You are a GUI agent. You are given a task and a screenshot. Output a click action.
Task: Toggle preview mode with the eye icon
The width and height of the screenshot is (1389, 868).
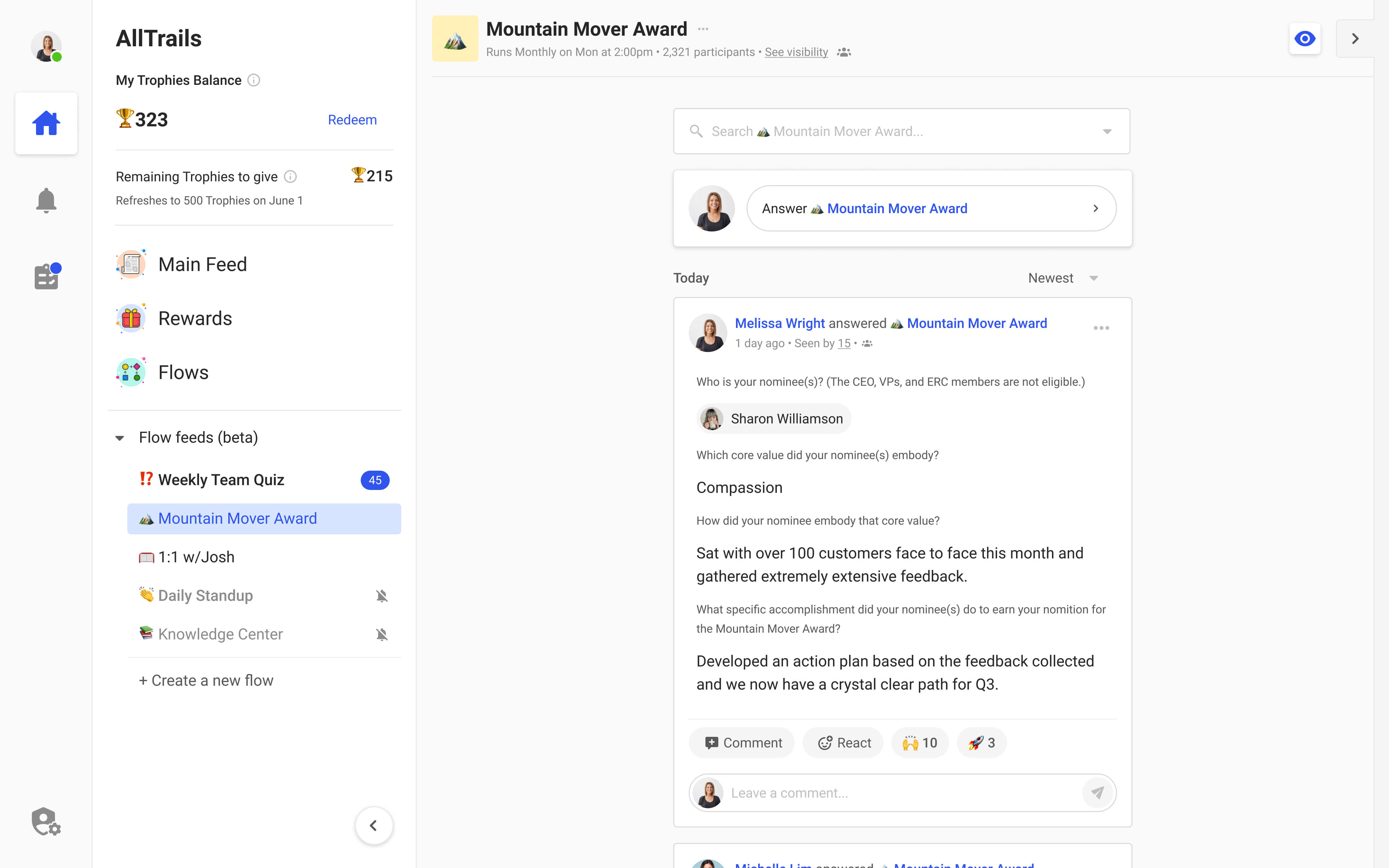[x=1305, y=39]
